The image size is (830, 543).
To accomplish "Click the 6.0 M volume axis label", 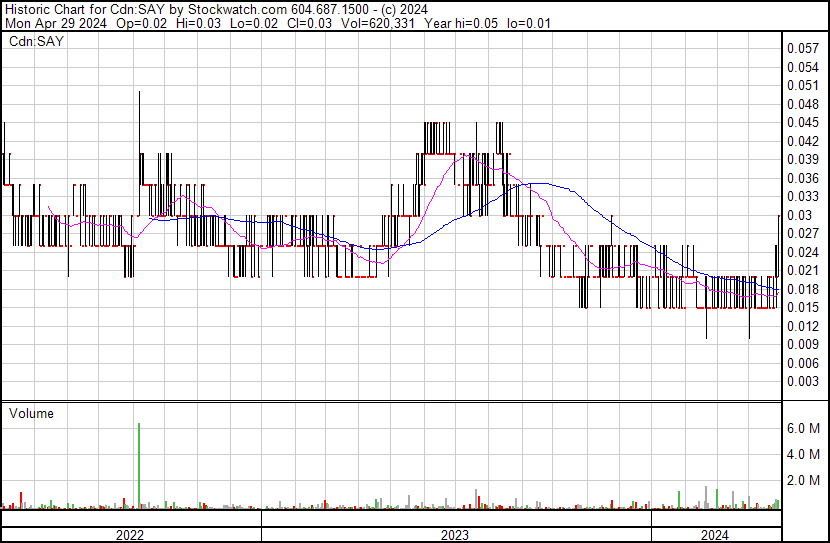I will [803, 428].
